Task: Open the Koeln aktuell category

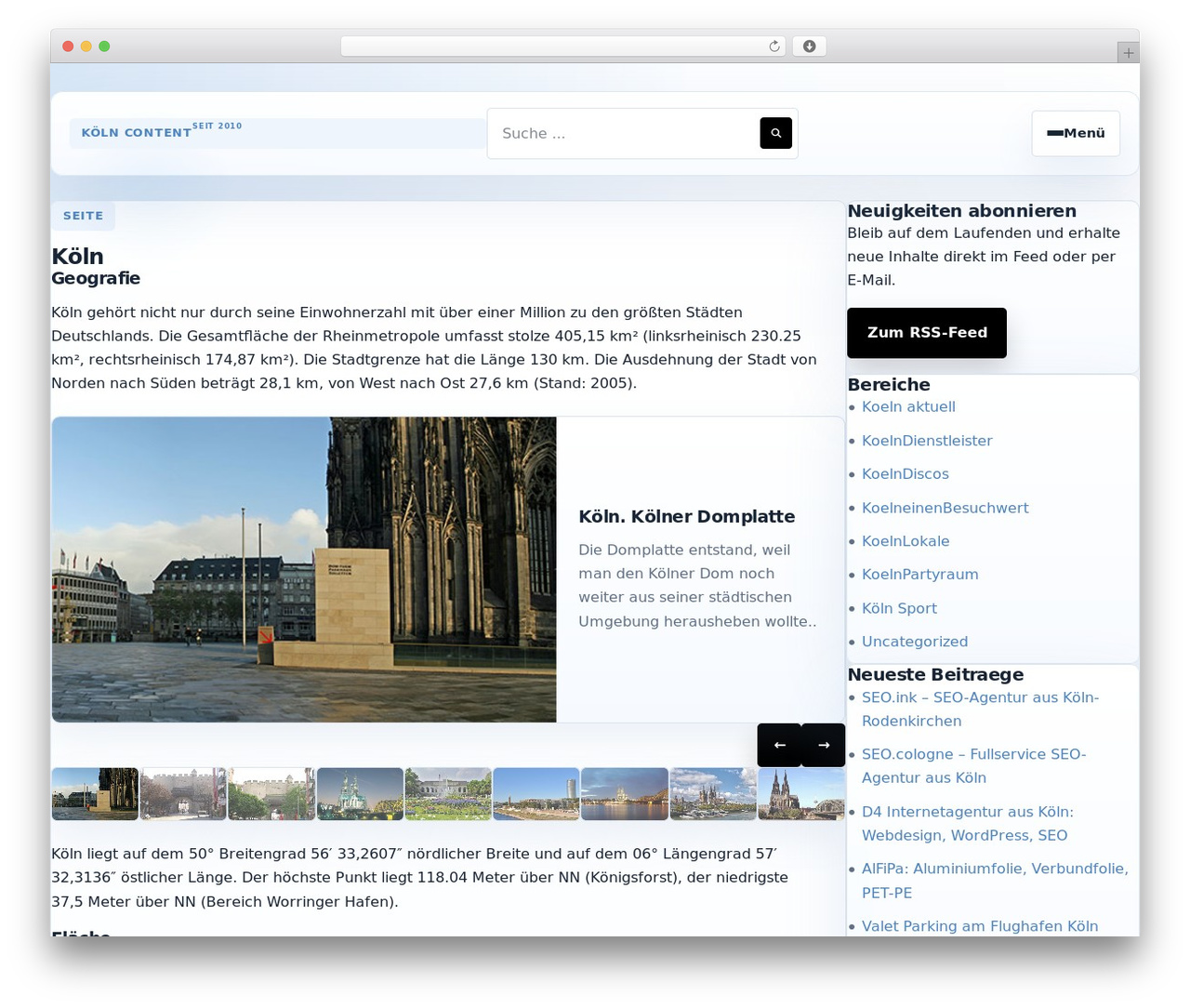Action: (x=908, y=406)
